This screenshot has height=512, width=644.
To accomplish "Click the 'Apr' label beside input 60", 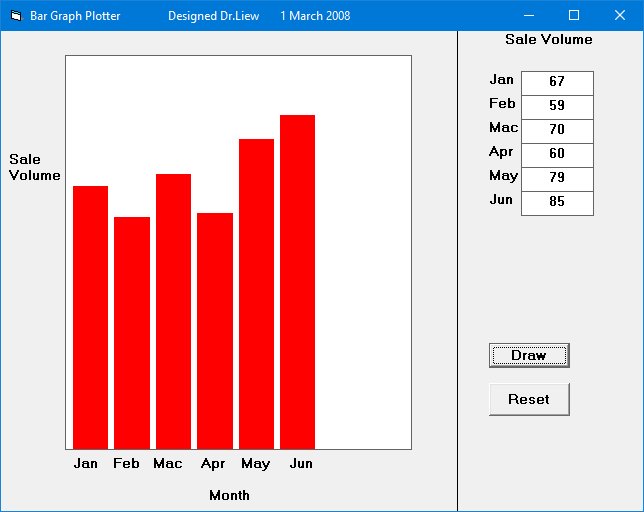I will [501, 152].
